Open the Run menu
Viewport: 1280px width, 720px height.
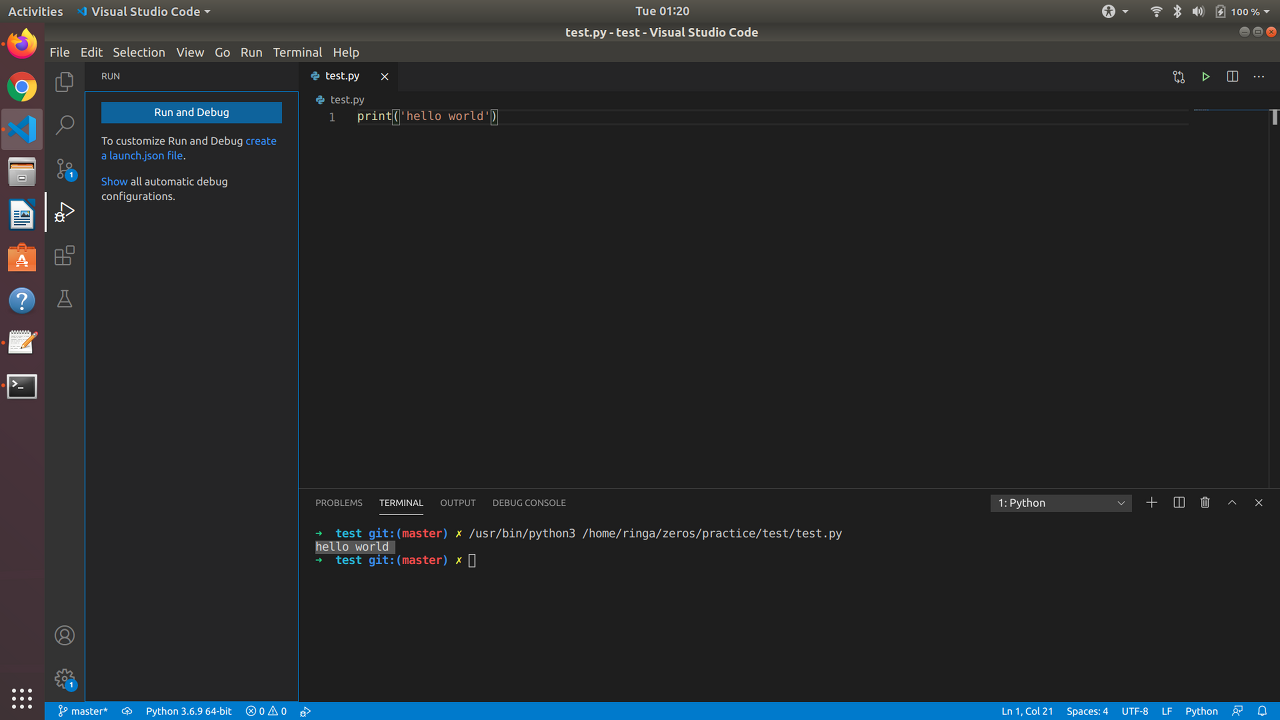point(251,52)
